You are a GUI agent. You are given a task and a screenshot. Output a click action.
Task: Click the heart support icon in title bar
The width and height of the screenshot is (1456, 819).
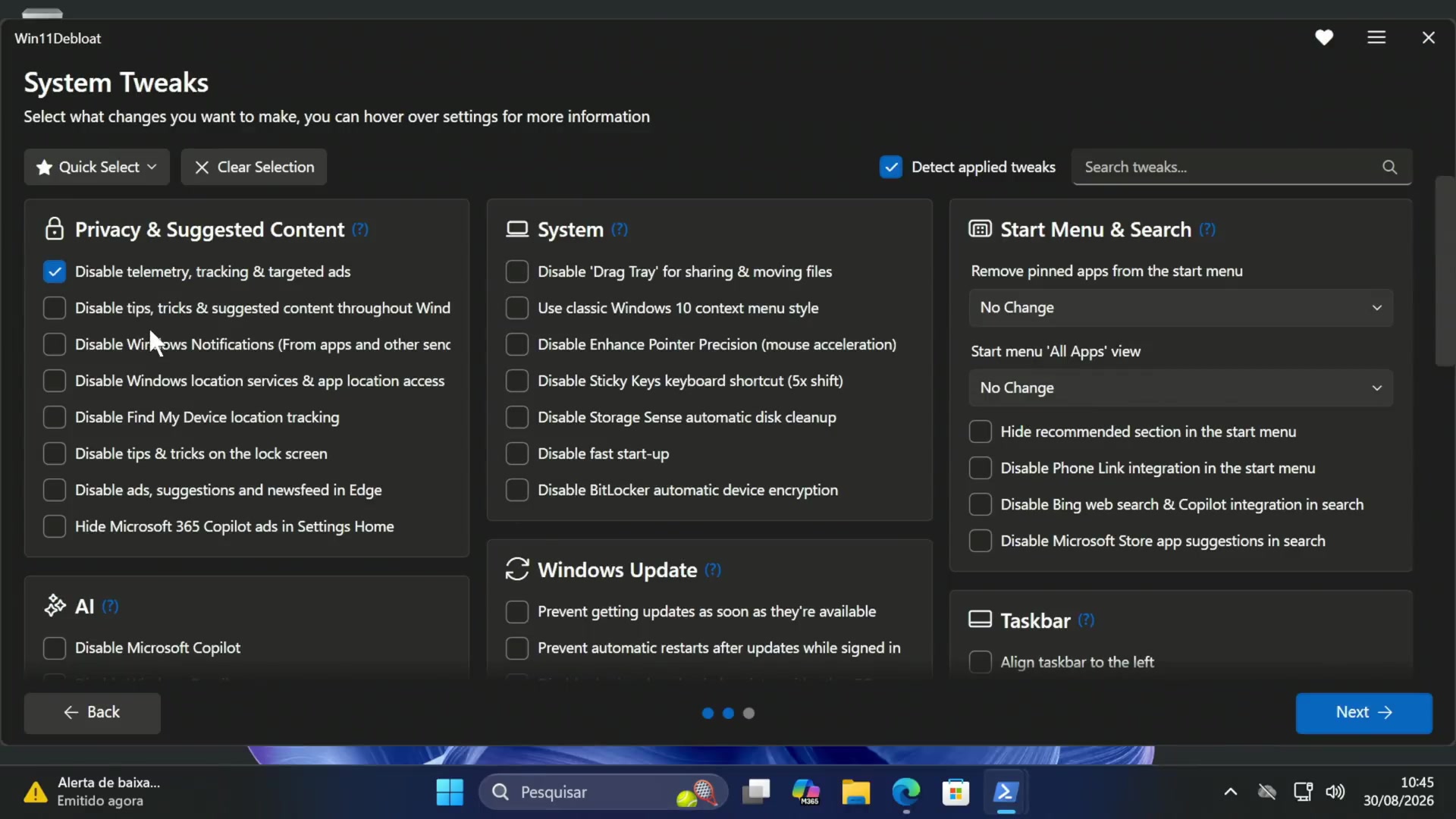pos(1324,37)
